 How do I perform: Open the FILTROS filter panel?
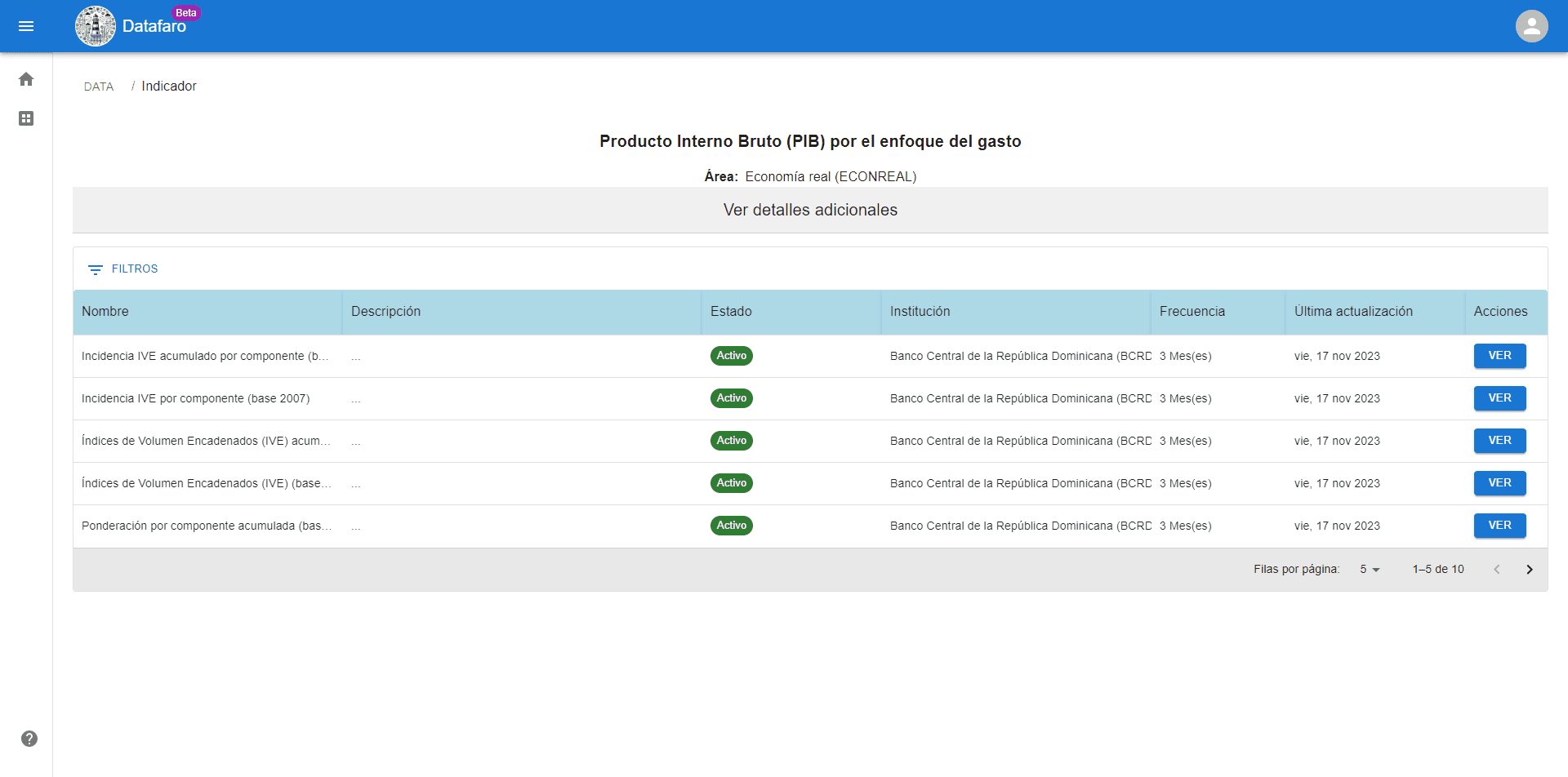[122, 269]
